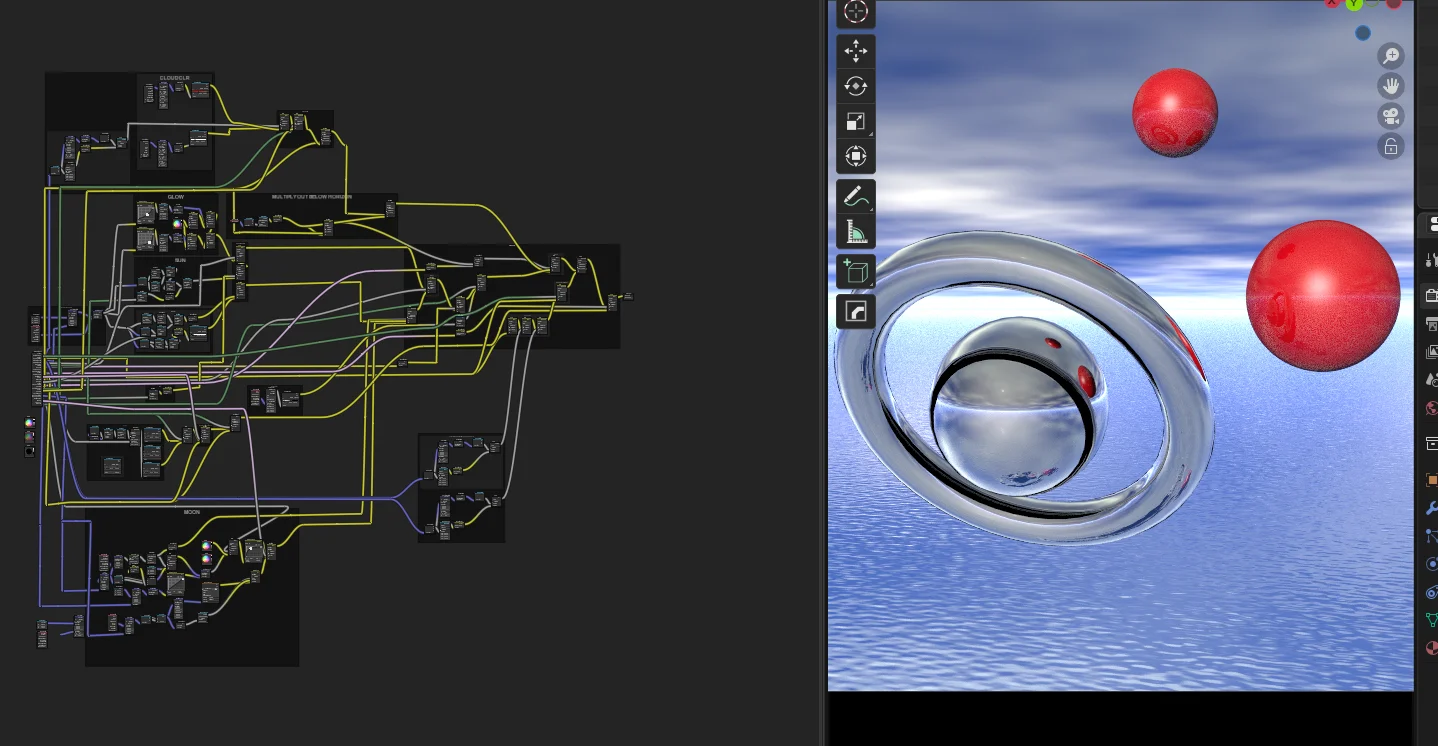Open the color wheel inside the GLOW frame
This screenshot has height=746, width=1438.
point(177,224)
